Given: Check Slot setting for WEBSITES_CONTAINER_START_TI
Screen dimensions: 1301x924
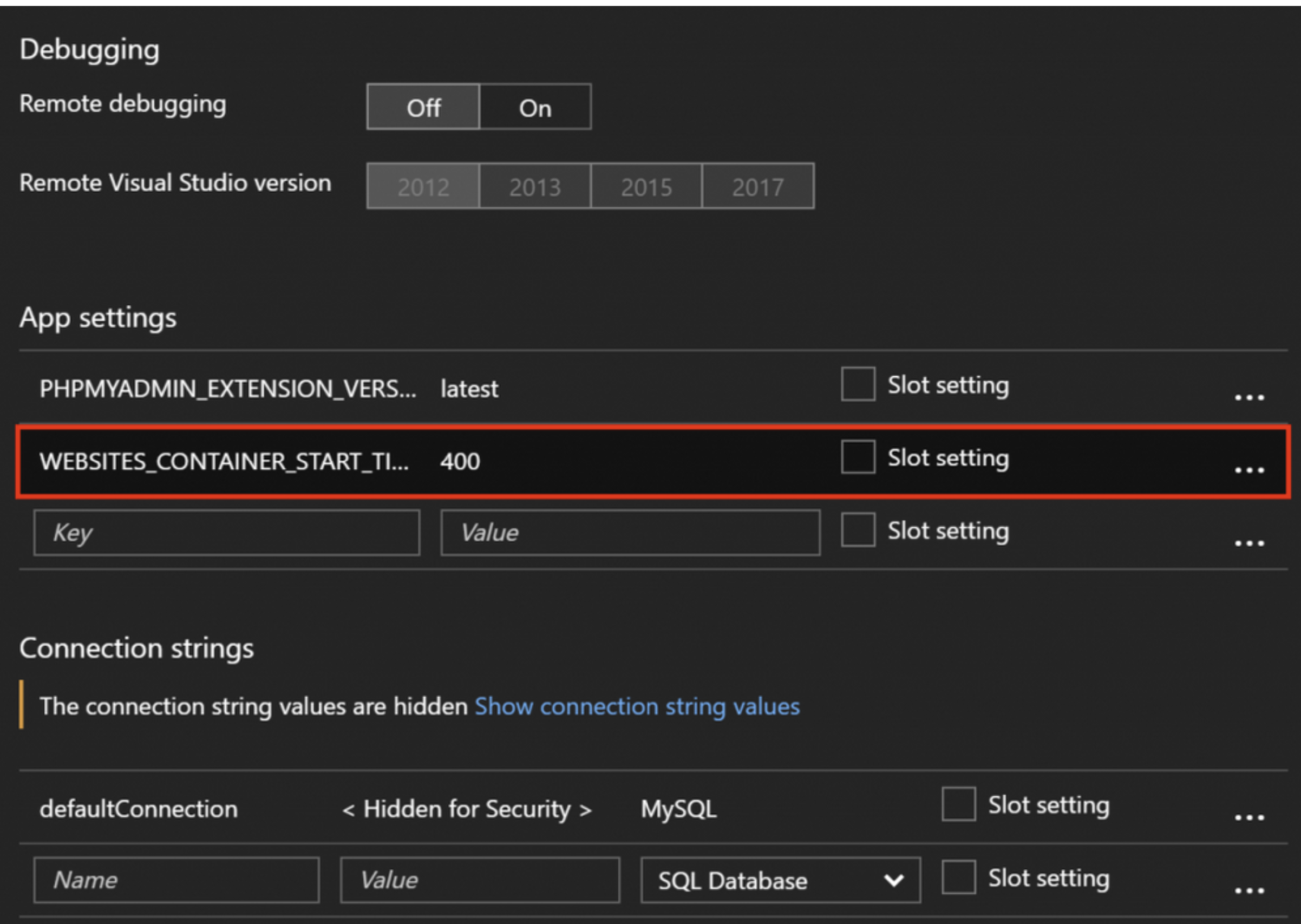Looking at the screenshot, I should [x=858, y=457].
